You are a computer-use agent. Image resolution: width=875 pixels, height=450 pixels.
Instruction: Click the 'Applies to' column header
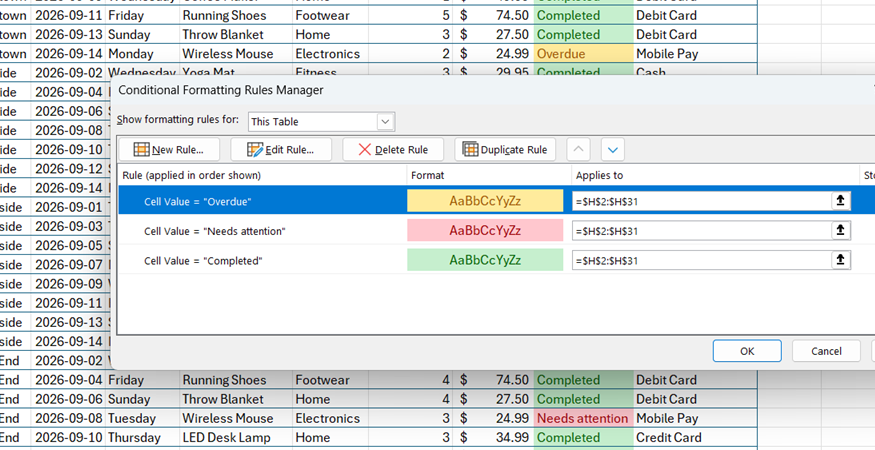coord(599,175)
